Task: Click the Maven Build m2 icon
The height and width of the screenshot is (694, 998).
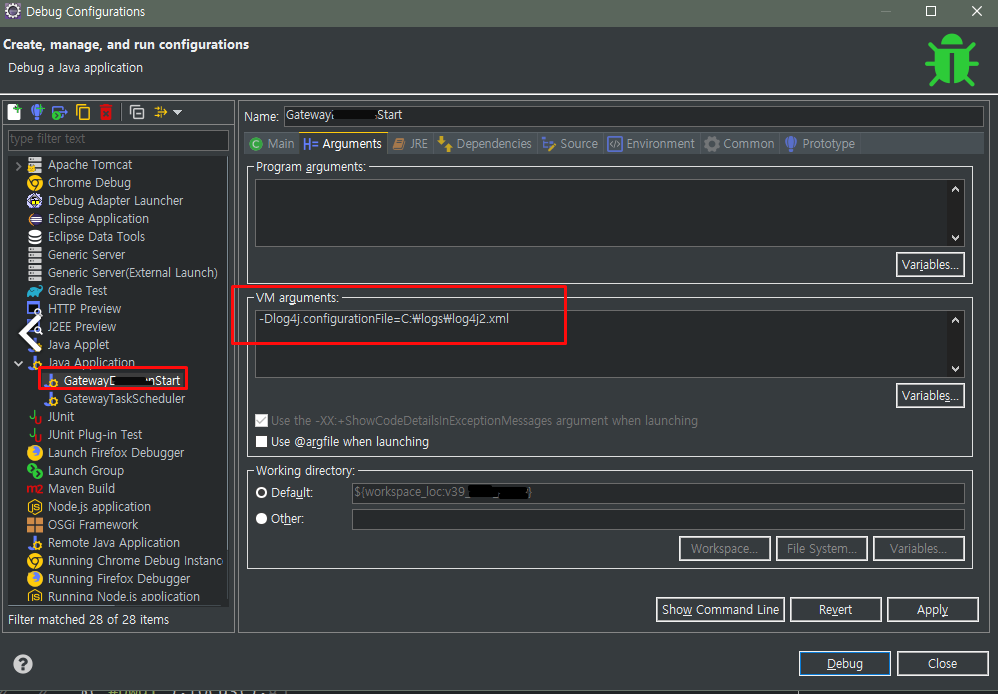Action: (x=35, y=489)
